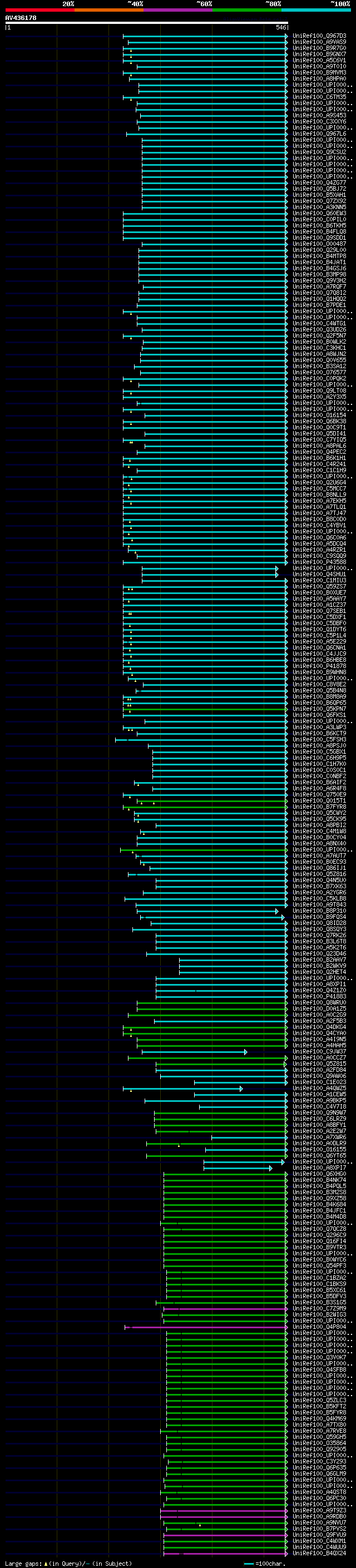This screenshot has height=1568, width=356.
Task: Click the orange ~40% identity color segment
Action: point(109,10)
